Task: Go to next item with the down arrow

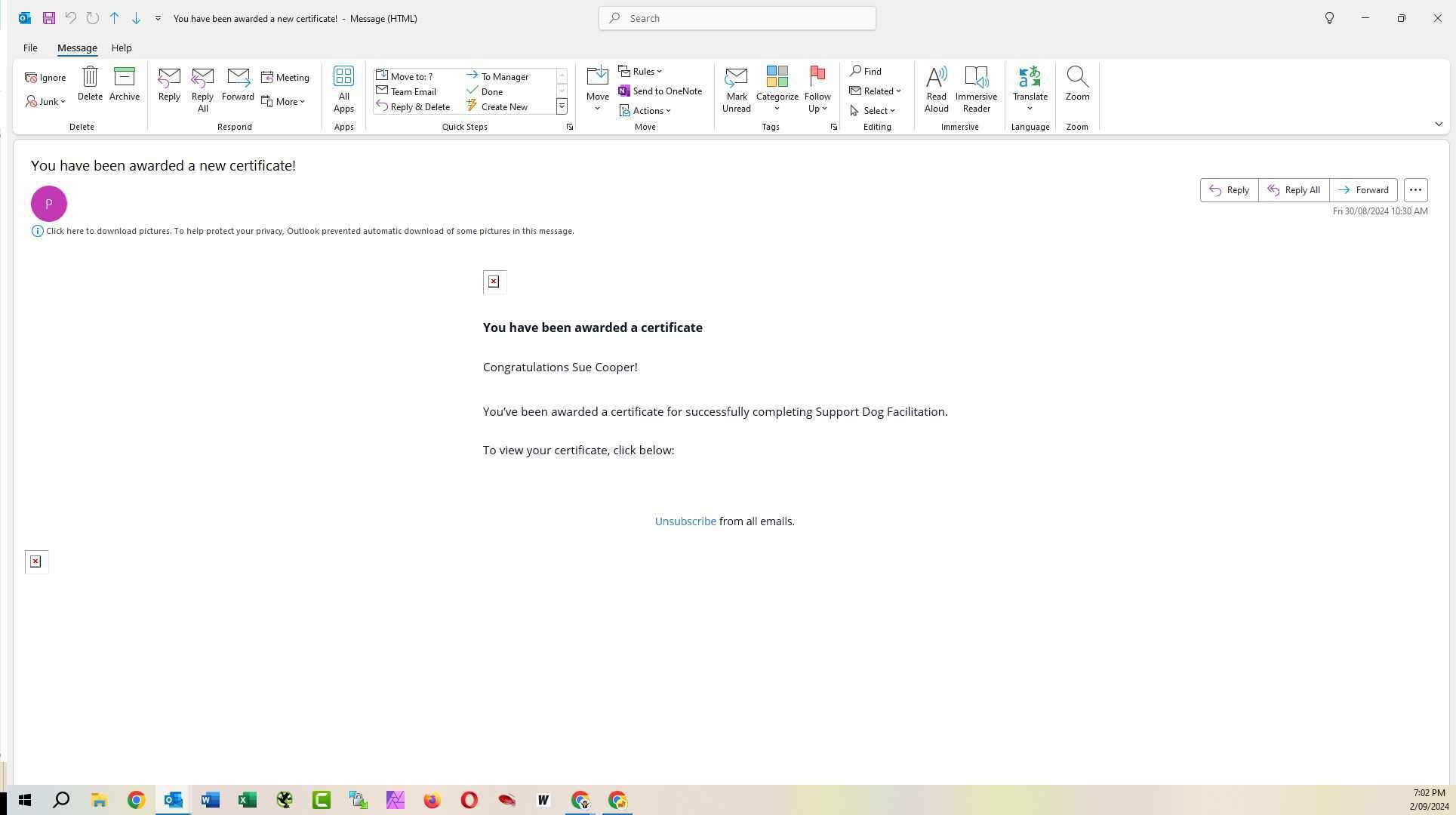Action: point(136,18)
